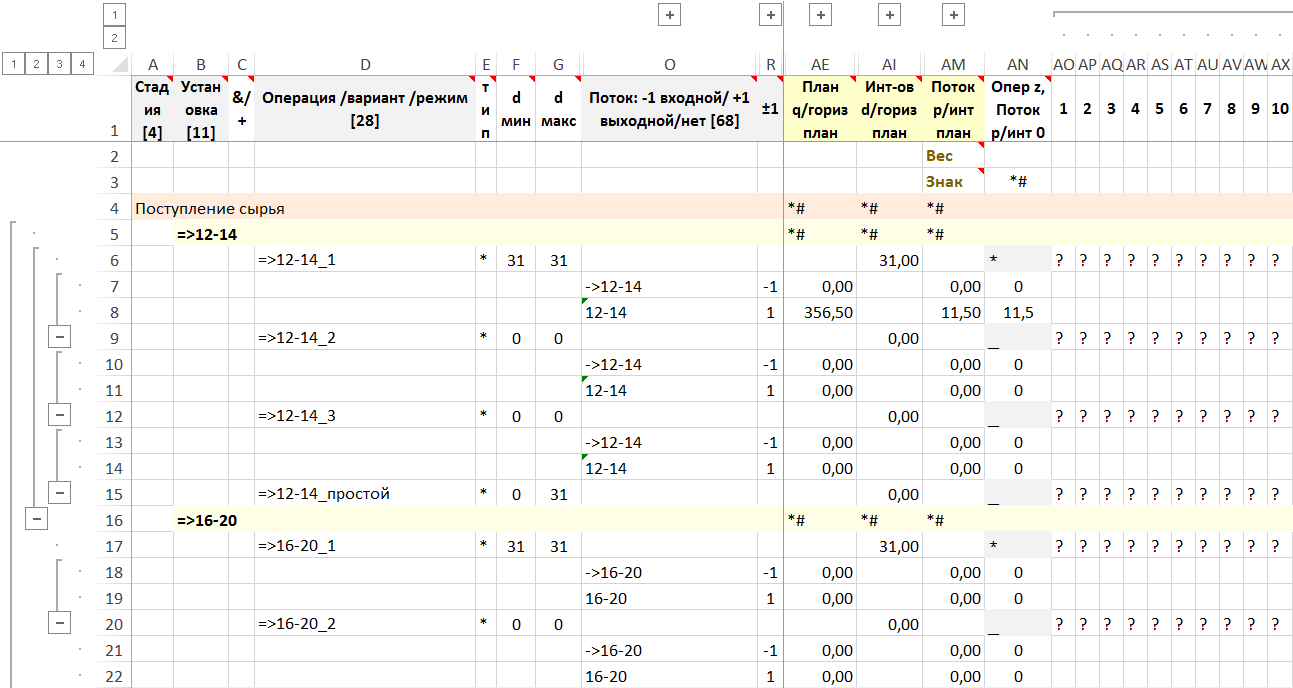Image resolution: width=1293 pixels, height=688 pixels.
Task: Collapse row group with minus at row 20
Action: pos(60,624)
